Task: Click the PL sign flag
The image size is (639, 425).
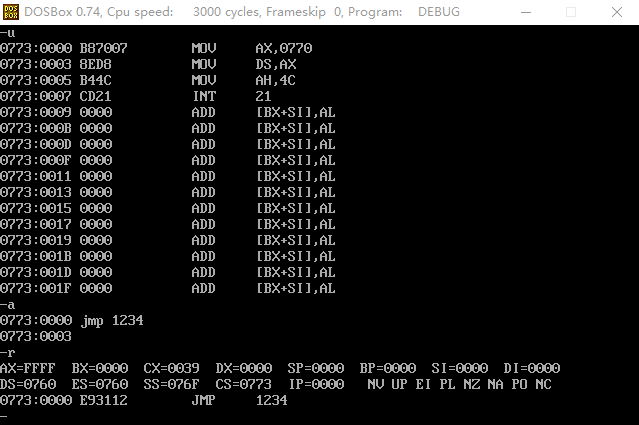Action: pos(447,384)
